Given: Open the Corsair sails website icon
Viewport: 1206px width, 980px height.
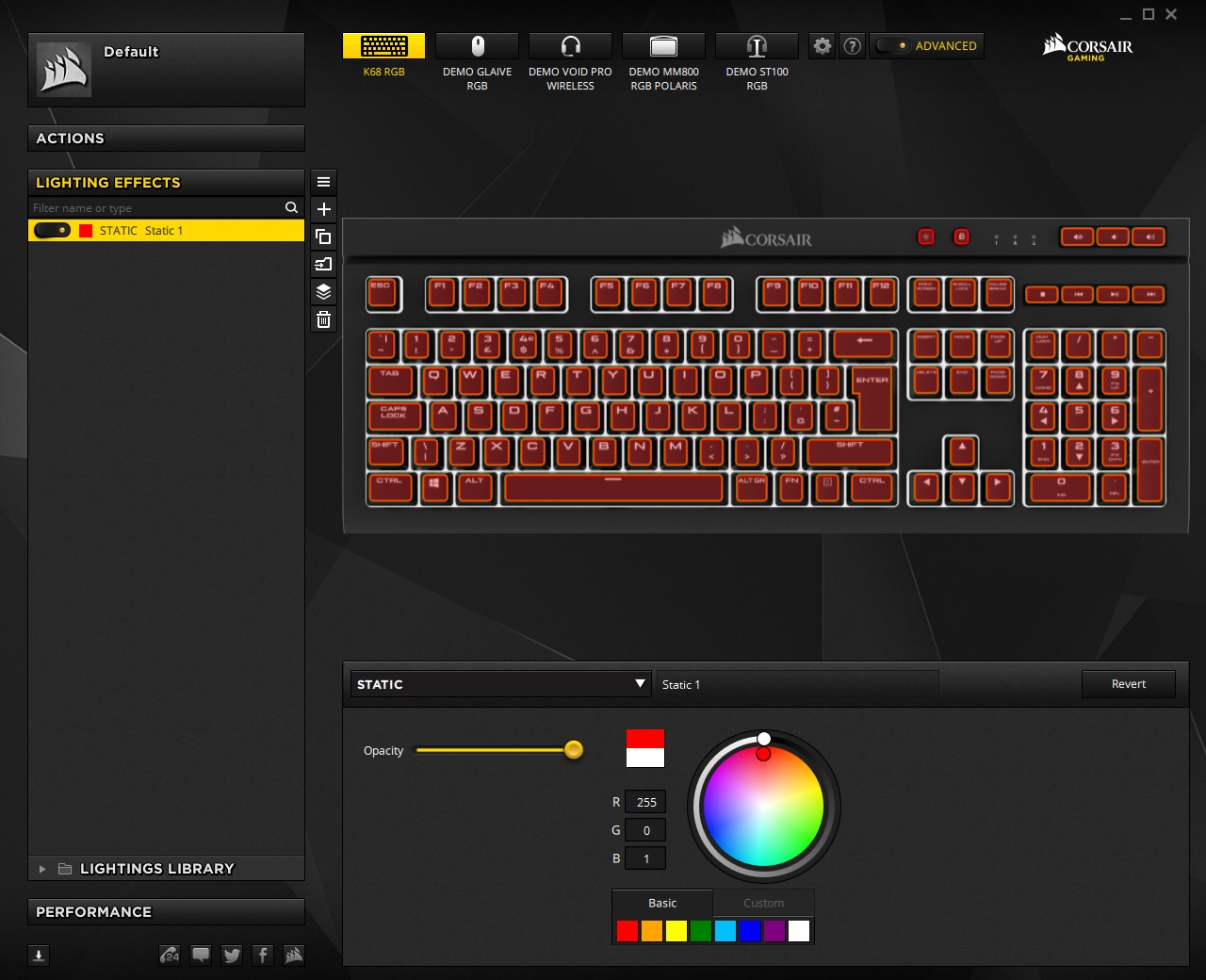Looking at the screenshot, I should [294, 955].
